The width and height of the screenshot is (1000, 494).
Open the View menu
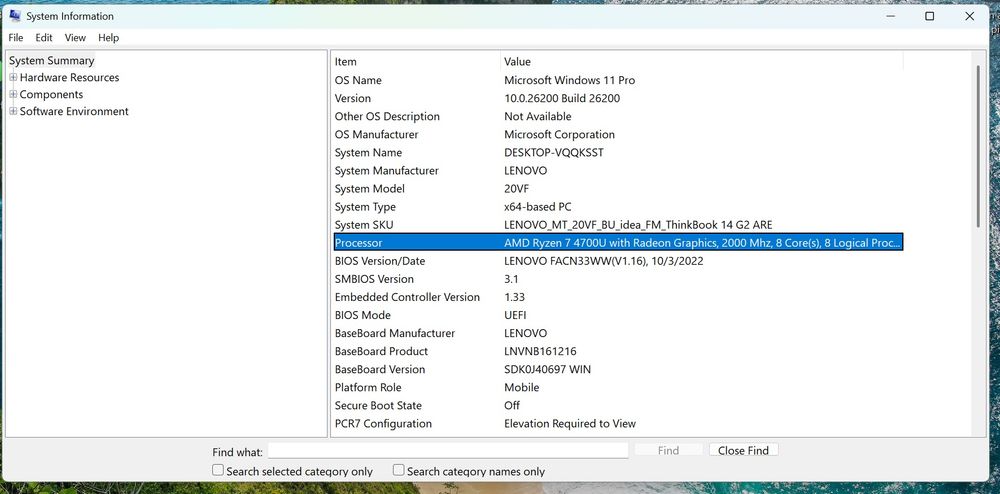(75, 38)
